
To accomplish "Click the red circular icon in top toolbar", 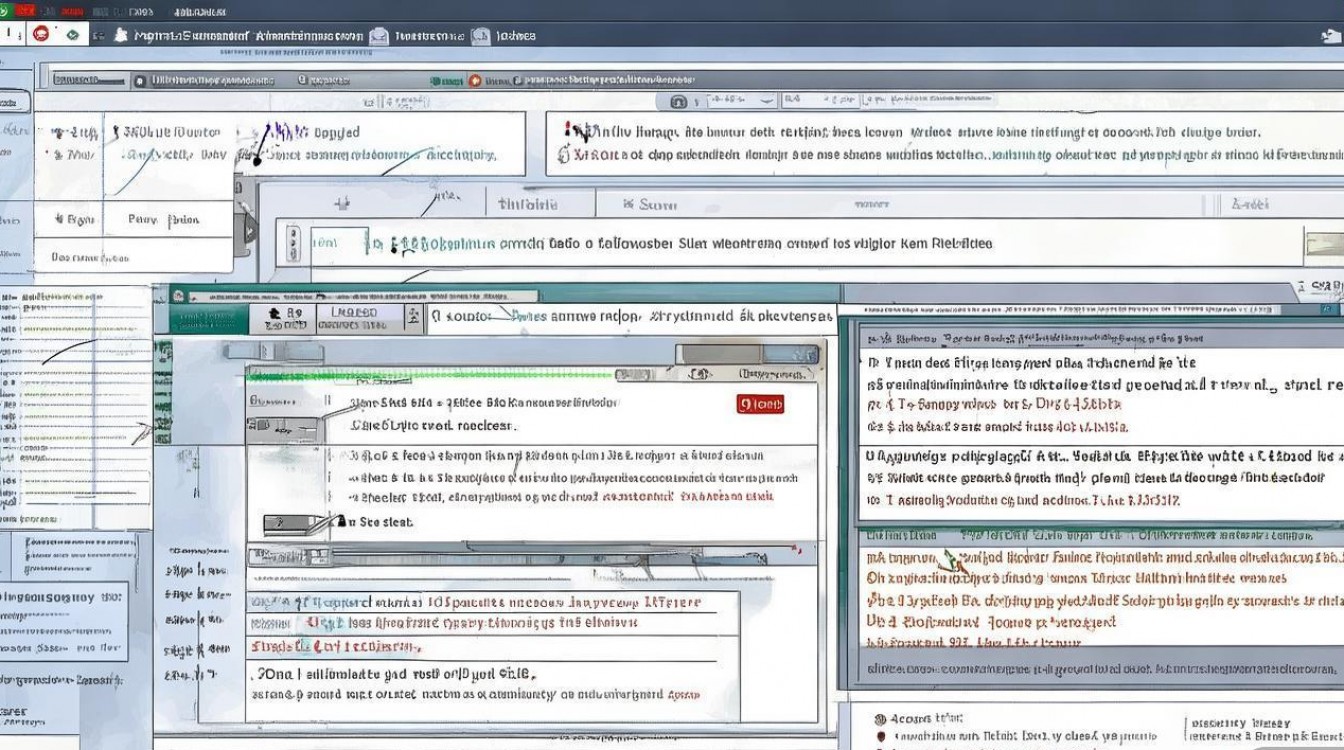I will pyautogui.click(x=41, y=34).
